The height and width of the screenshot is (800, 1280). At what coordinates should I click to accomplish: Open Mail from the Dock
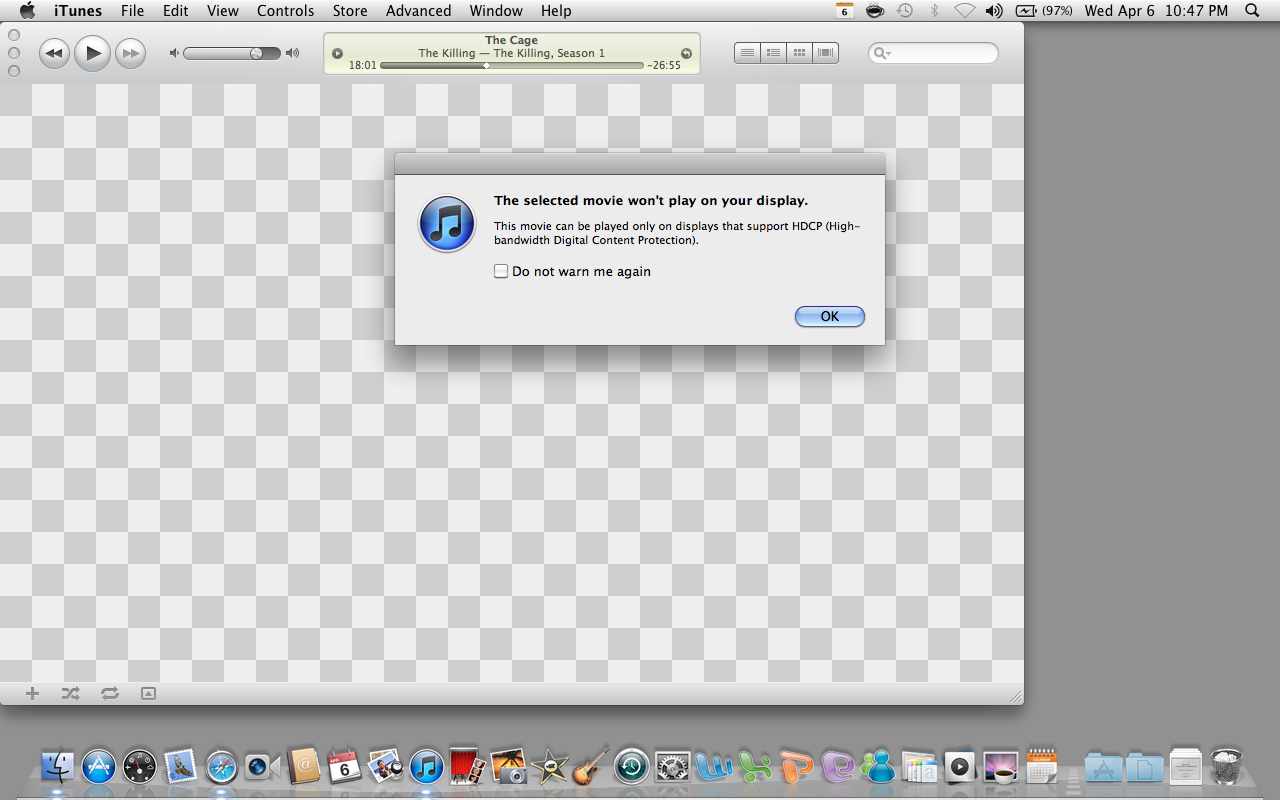(x=180, y=767)
